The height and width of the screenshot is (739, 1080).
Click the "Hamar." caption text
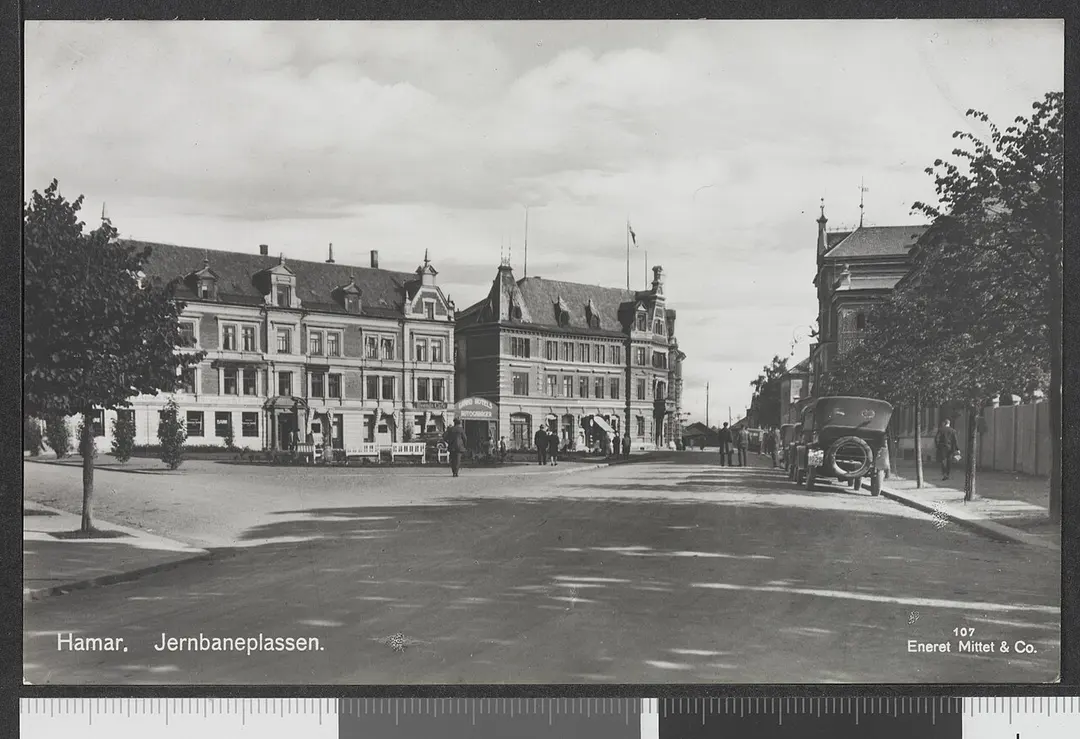click(x=92, y=643)
